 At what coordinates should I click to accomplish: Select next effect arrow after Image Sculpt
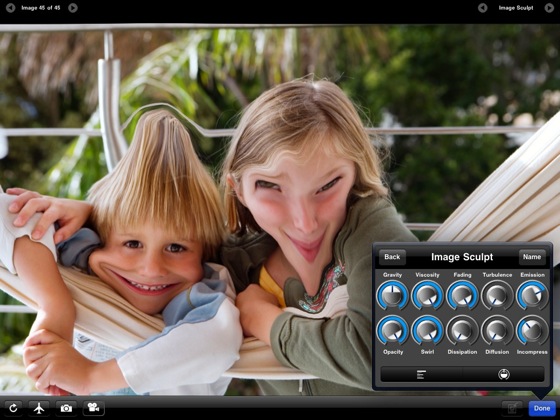coord(549,8)
